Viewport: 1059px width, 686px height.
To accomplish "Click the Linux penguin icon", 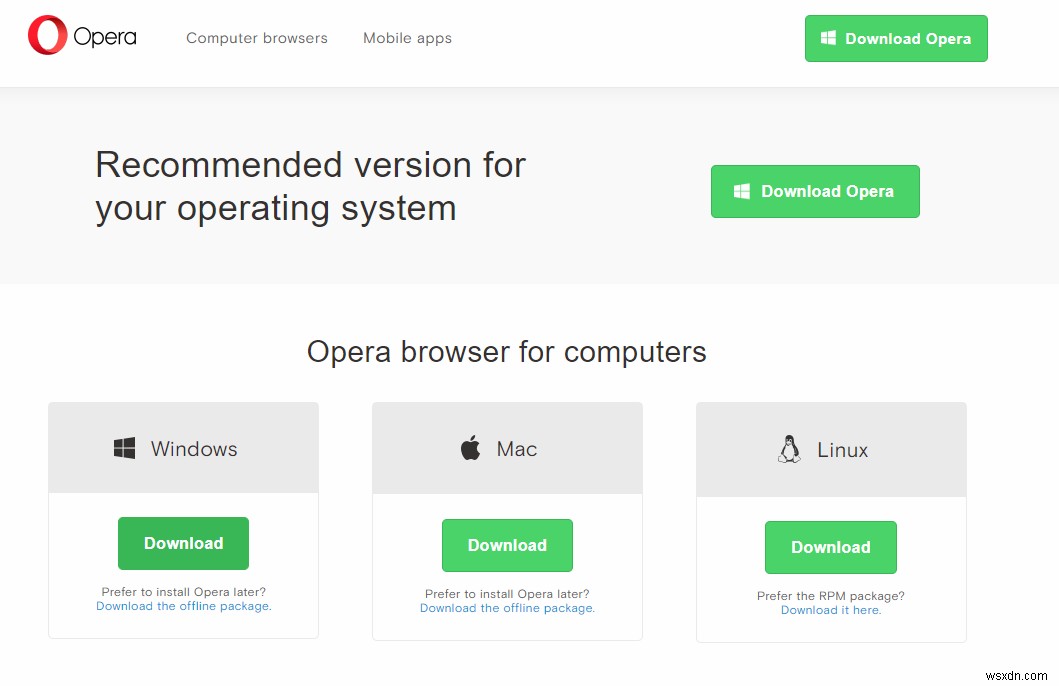I will pyautogui.click(x=790, y=449).
